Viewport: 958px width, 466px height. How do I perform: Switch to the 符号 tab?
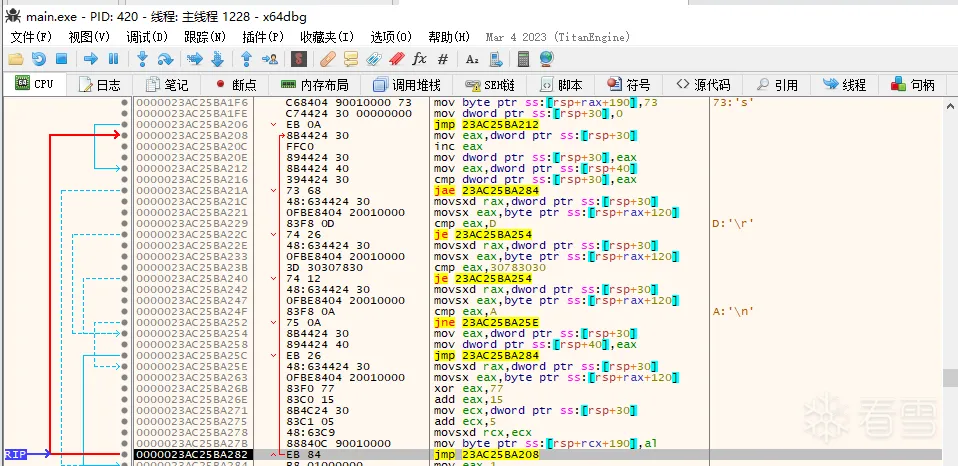[629, 85]
